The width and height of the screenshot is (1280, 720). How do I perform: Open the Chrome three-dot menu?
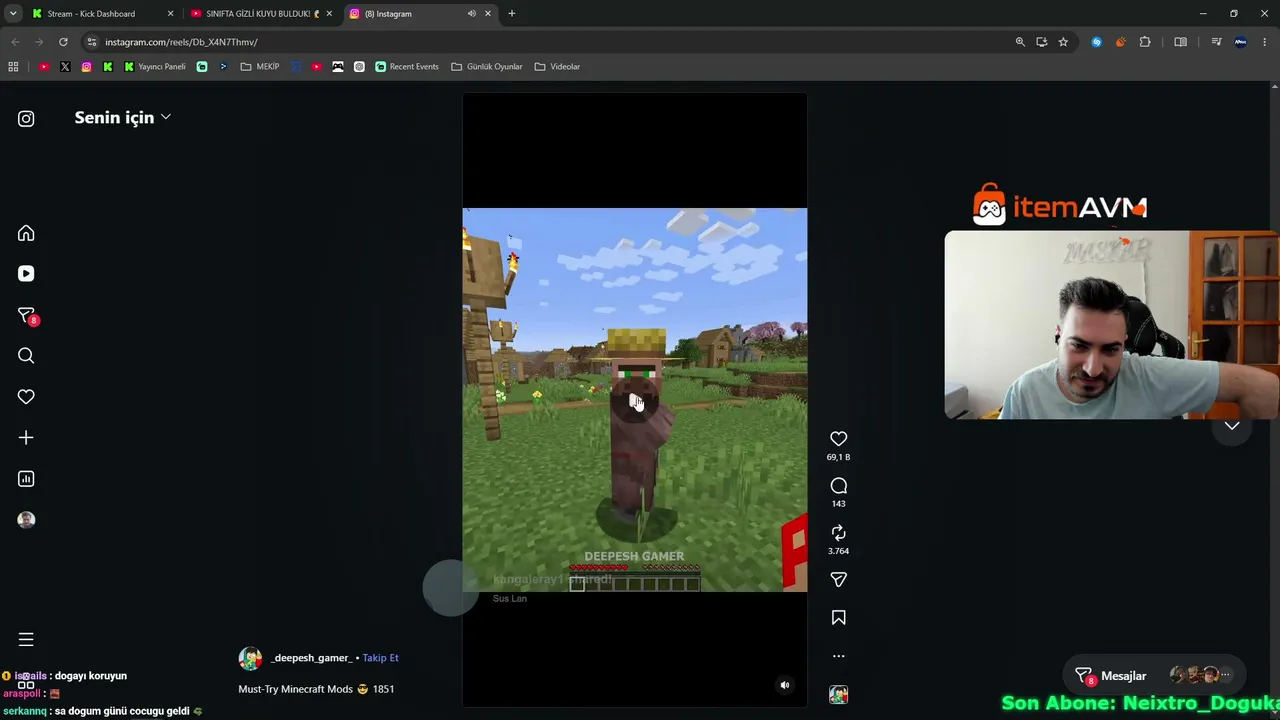click(1265, 42)
